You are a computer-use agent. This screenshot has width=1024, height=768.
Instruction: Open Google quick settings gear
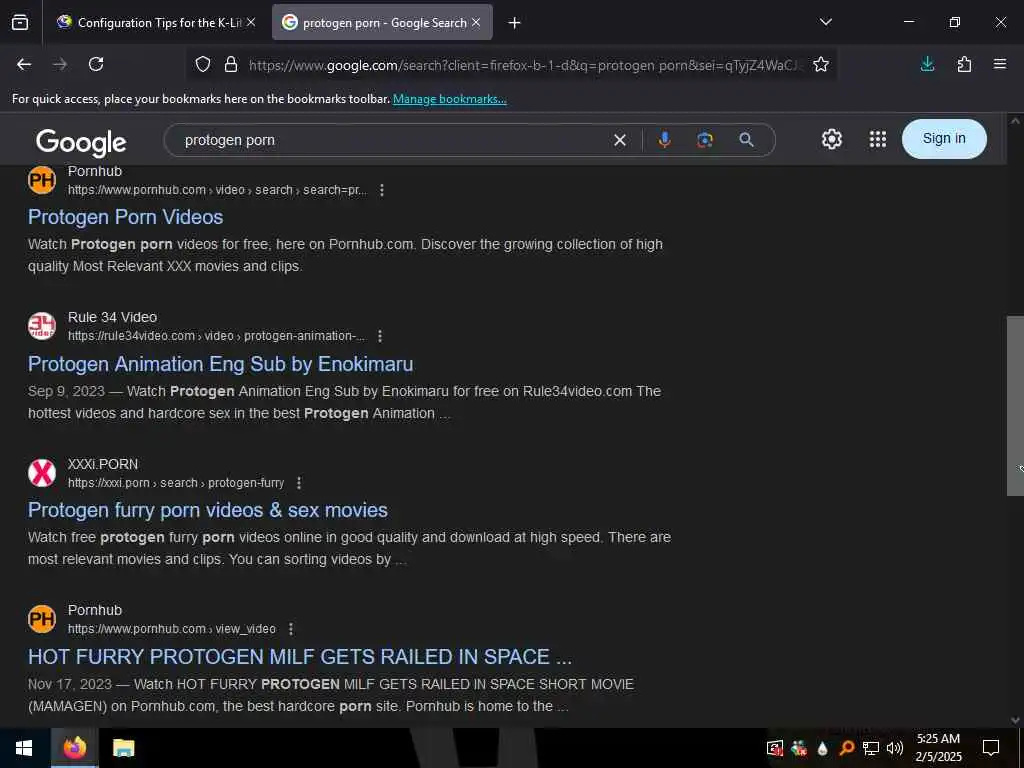(831, 139)
